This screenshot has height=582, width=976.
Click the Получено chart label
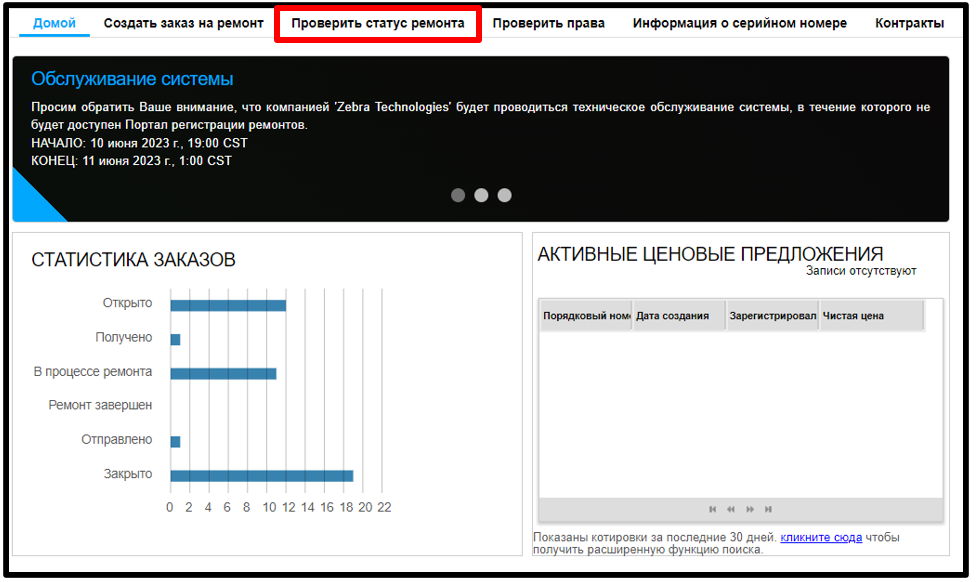[x=124, y=337]
